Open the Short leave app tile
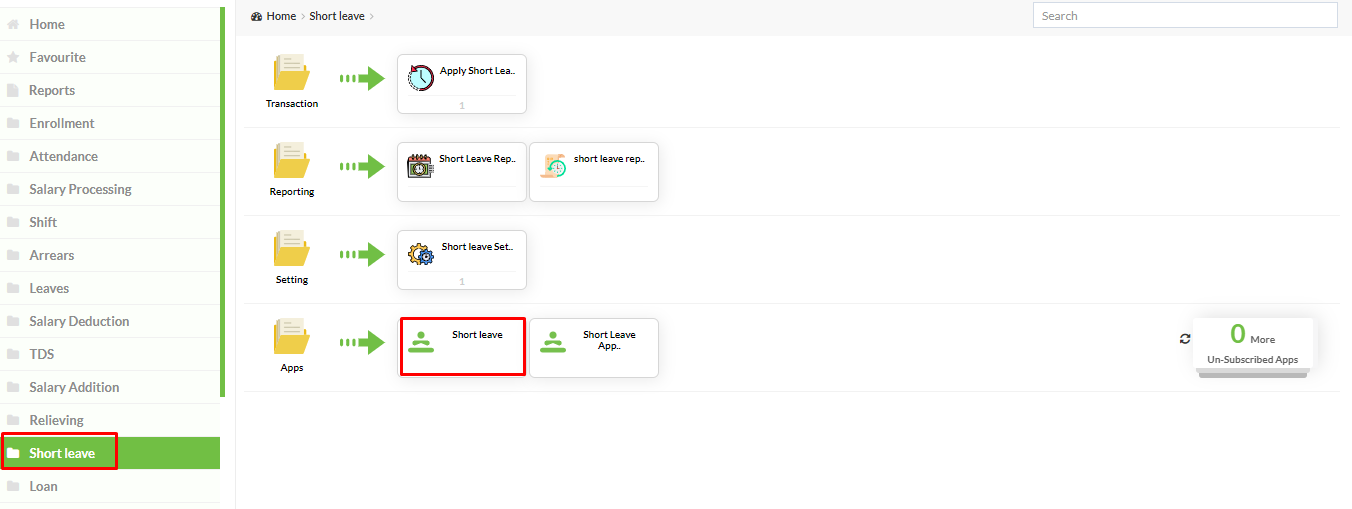Viewport: 1352px width, 509px height. point(462,347)
